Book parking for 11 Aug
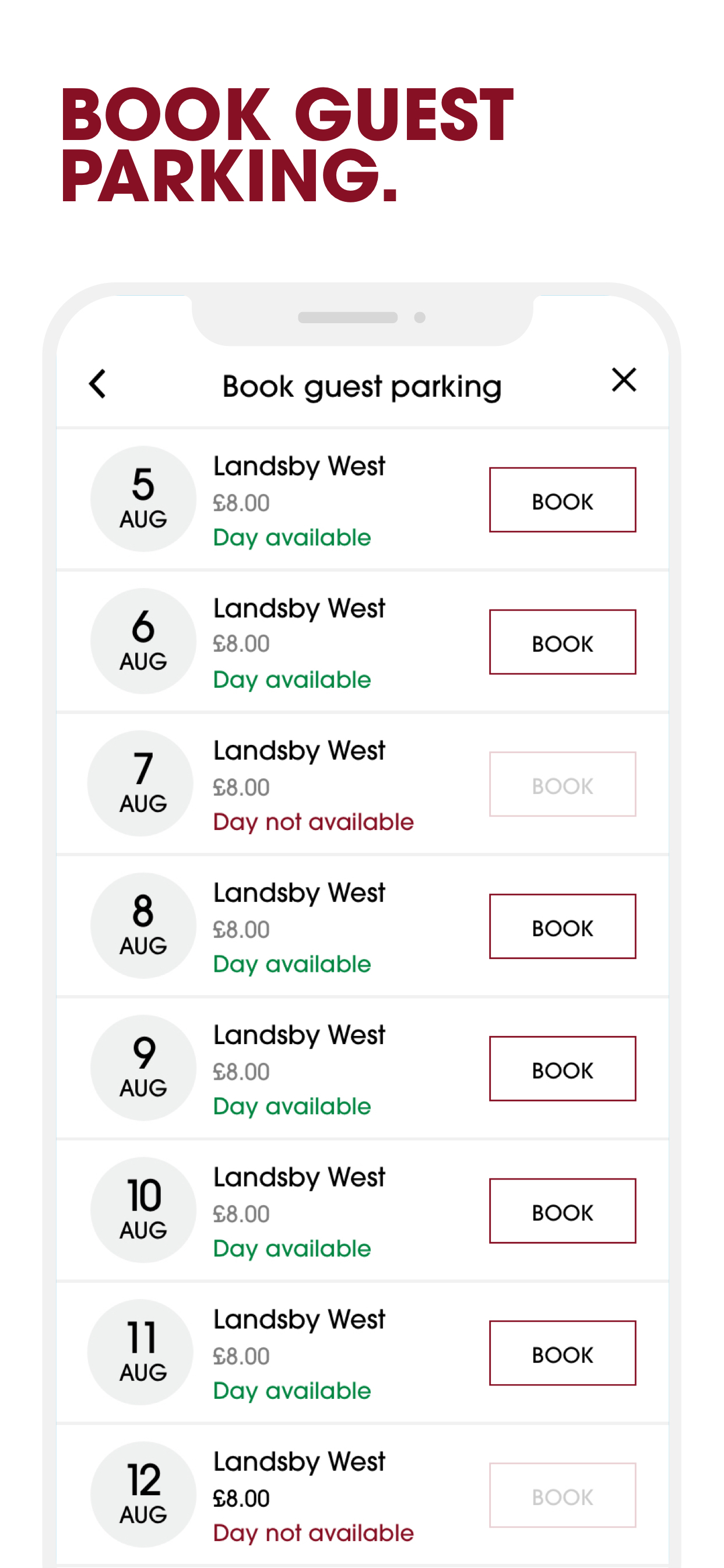This screenshot has height=1568, width=724. coord(562,1353)
